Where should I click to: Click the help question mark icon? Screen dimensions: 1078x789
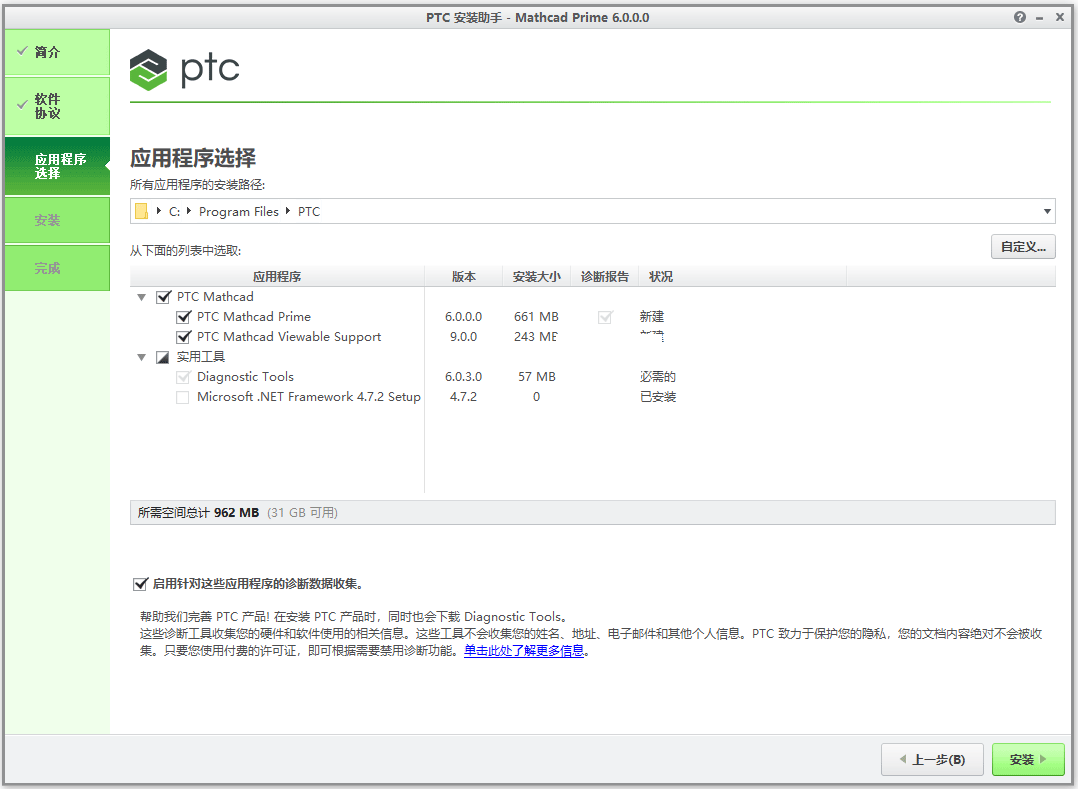1019,17
